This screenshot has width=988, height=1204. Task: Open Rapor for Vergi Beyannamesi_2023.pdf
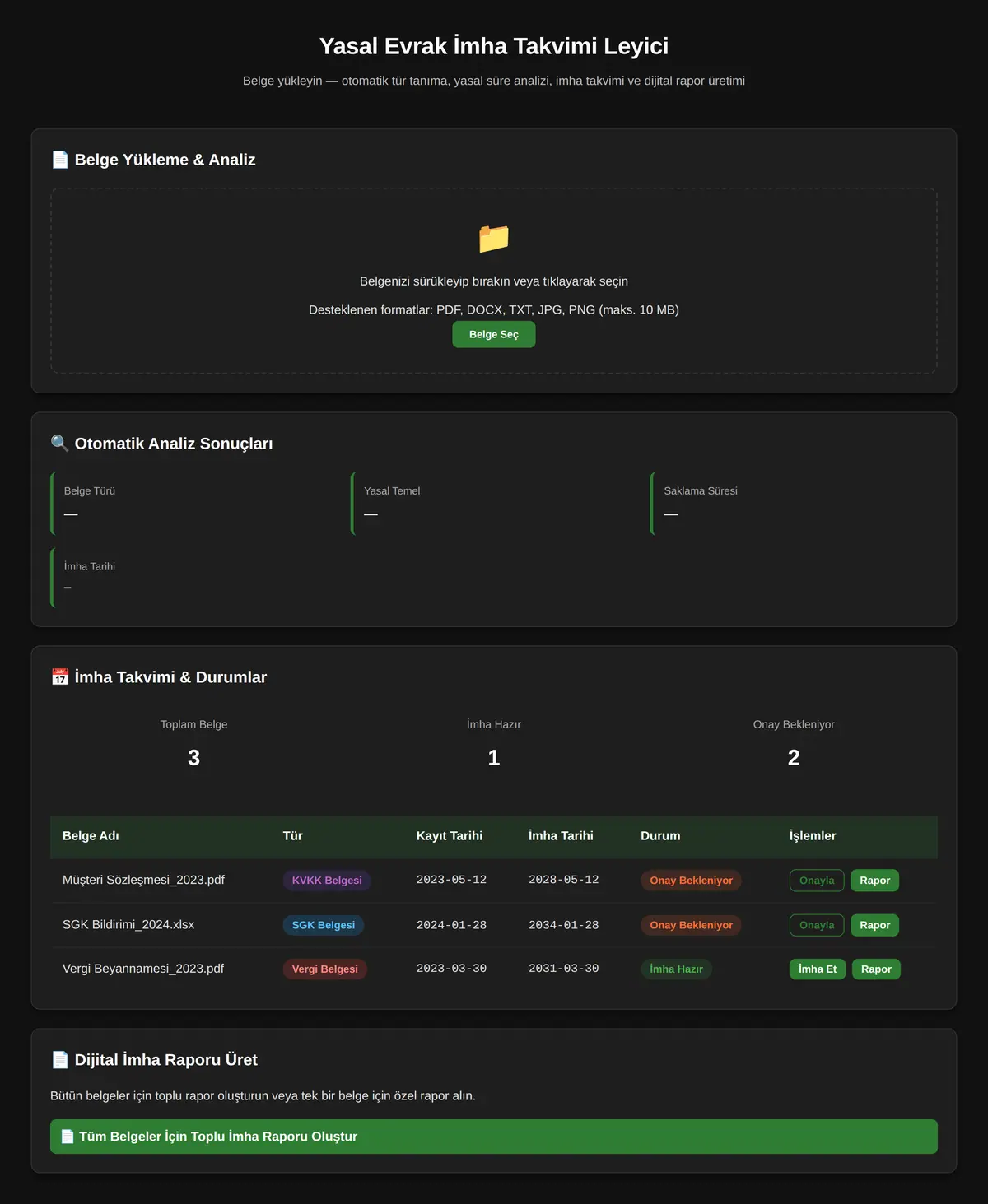(x=877, y=969)
